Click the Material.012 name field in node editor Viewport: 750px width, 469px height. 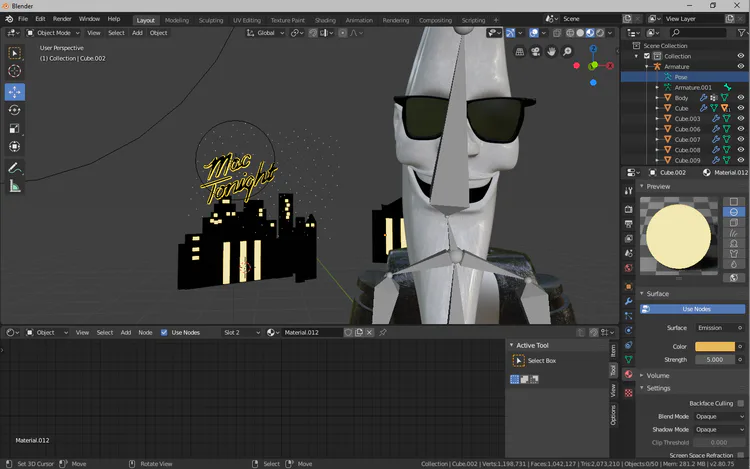[312, 332]
